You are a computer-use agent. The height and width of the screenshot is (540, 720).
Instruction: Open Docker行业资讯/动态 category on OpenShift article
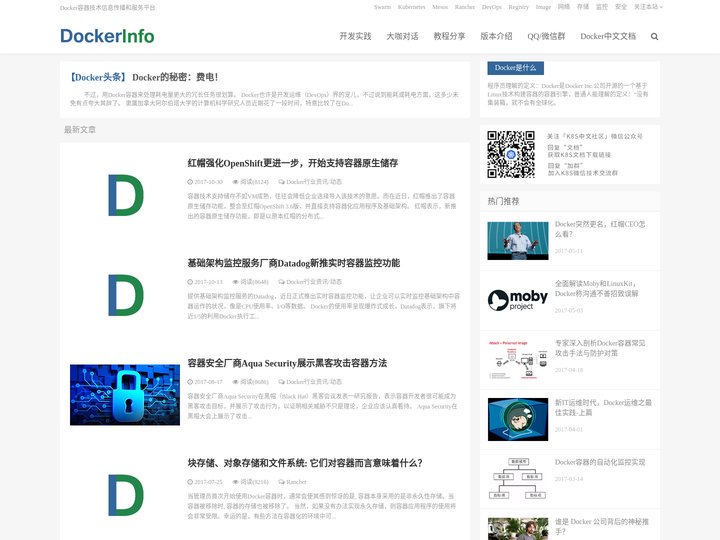314,182
